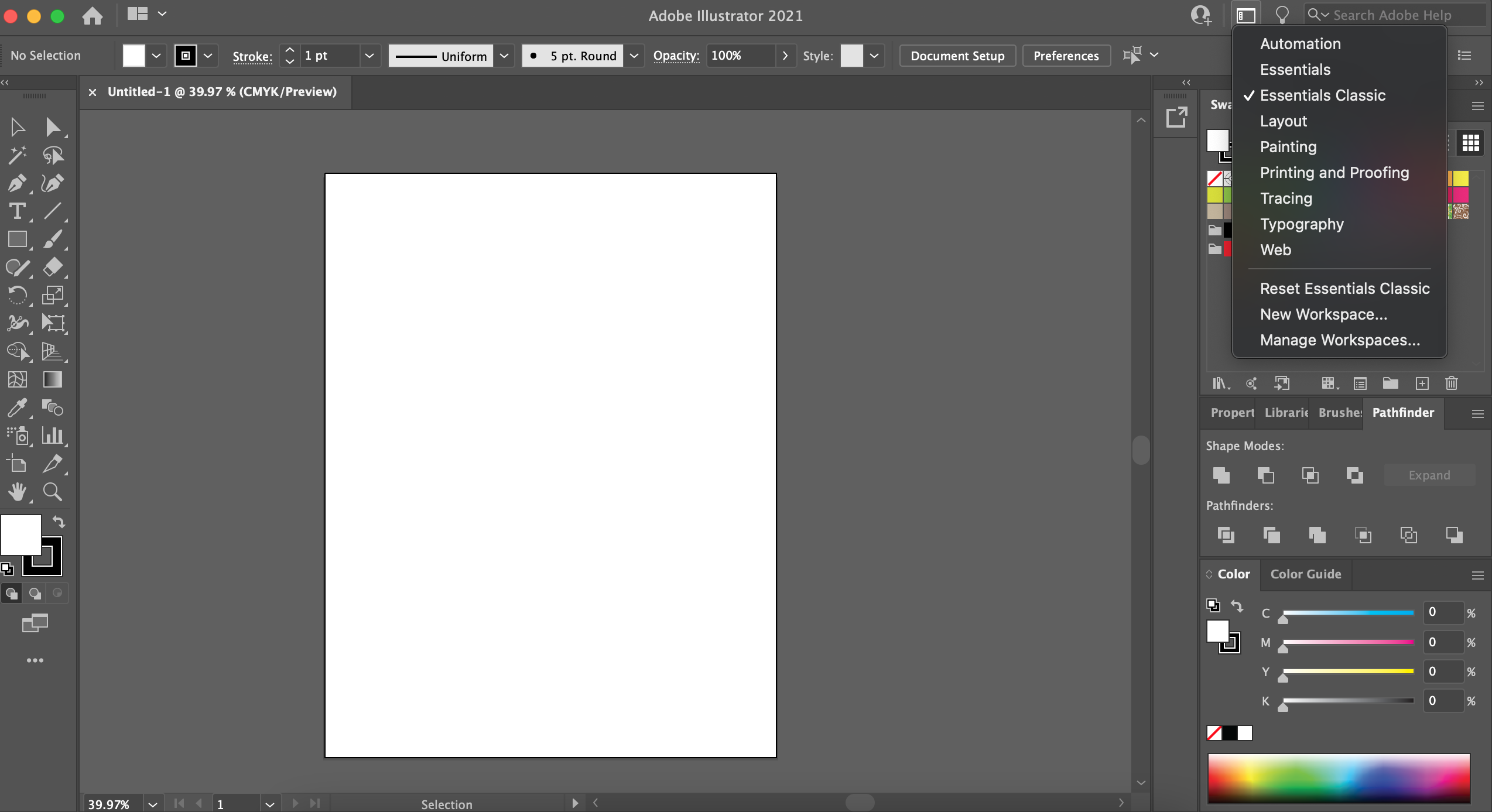Select the Lasso tool
1492x812 pixels.
click(x=53, y=155)
